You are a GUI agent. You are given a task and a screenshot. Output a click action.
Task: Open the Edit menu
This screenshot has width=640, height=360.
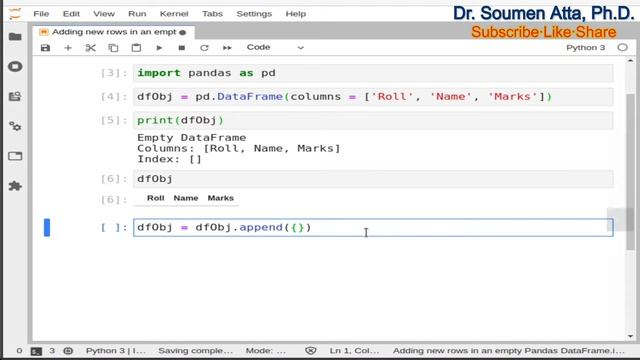tap(71, 14)
